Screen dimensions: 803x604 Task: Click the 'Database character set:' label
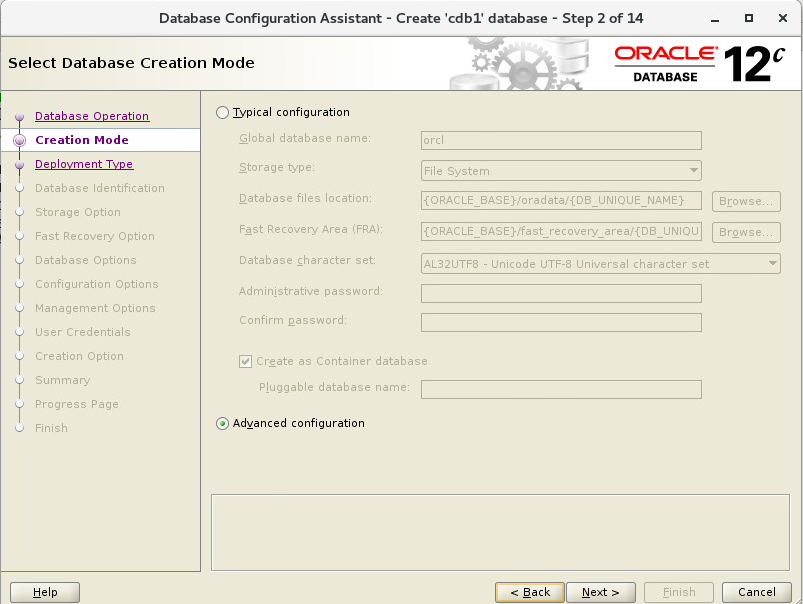tap(307, 260)
